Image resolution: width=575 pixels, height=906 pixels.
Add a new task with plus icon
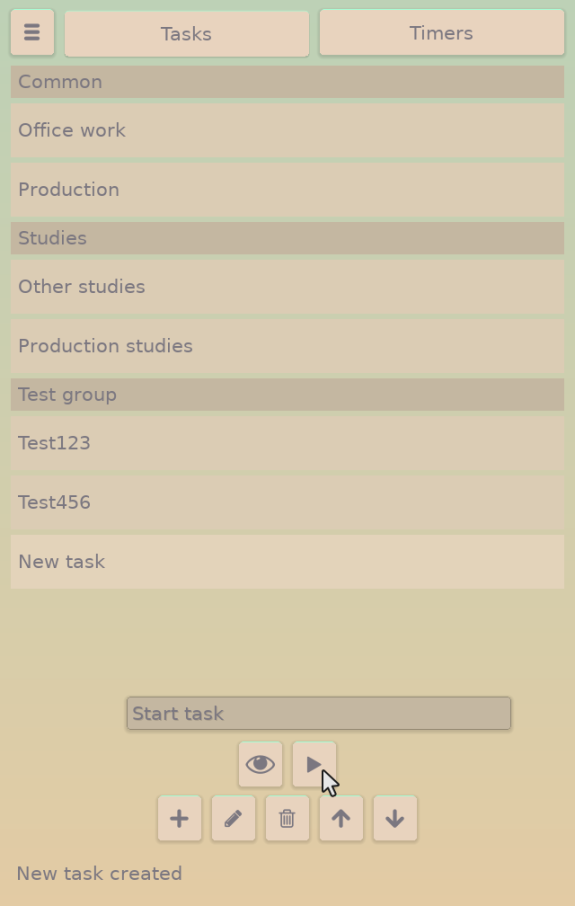point(179,818)
